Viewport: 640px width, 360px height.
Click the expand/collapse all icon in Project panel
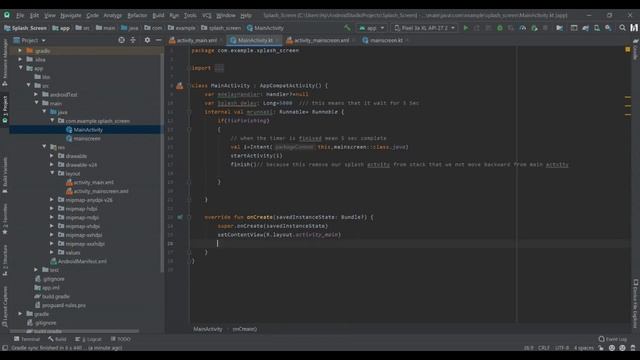[133, 40]
